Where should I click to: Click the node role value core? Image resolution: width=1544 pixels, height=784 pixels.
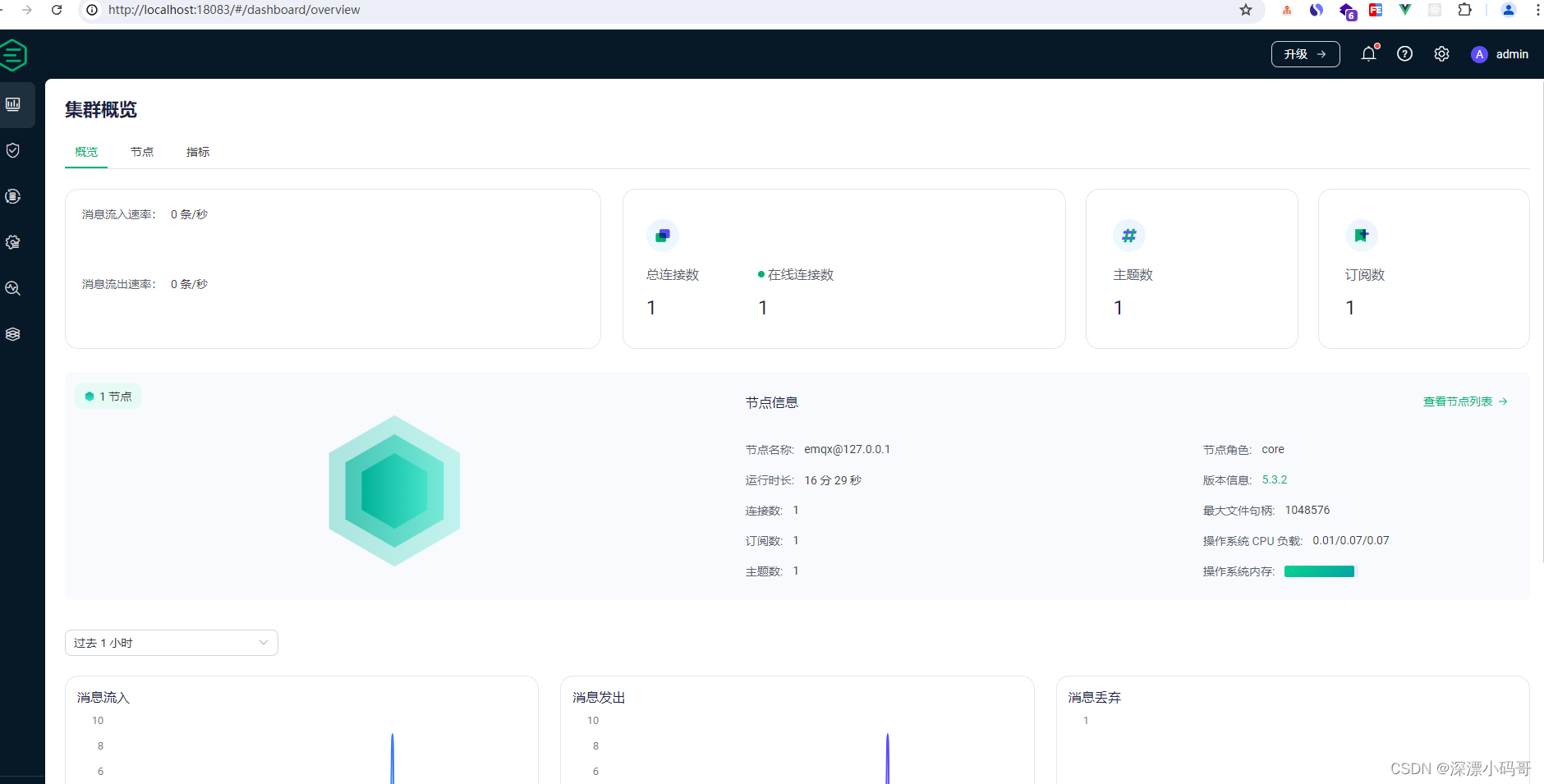[1273, 449]
